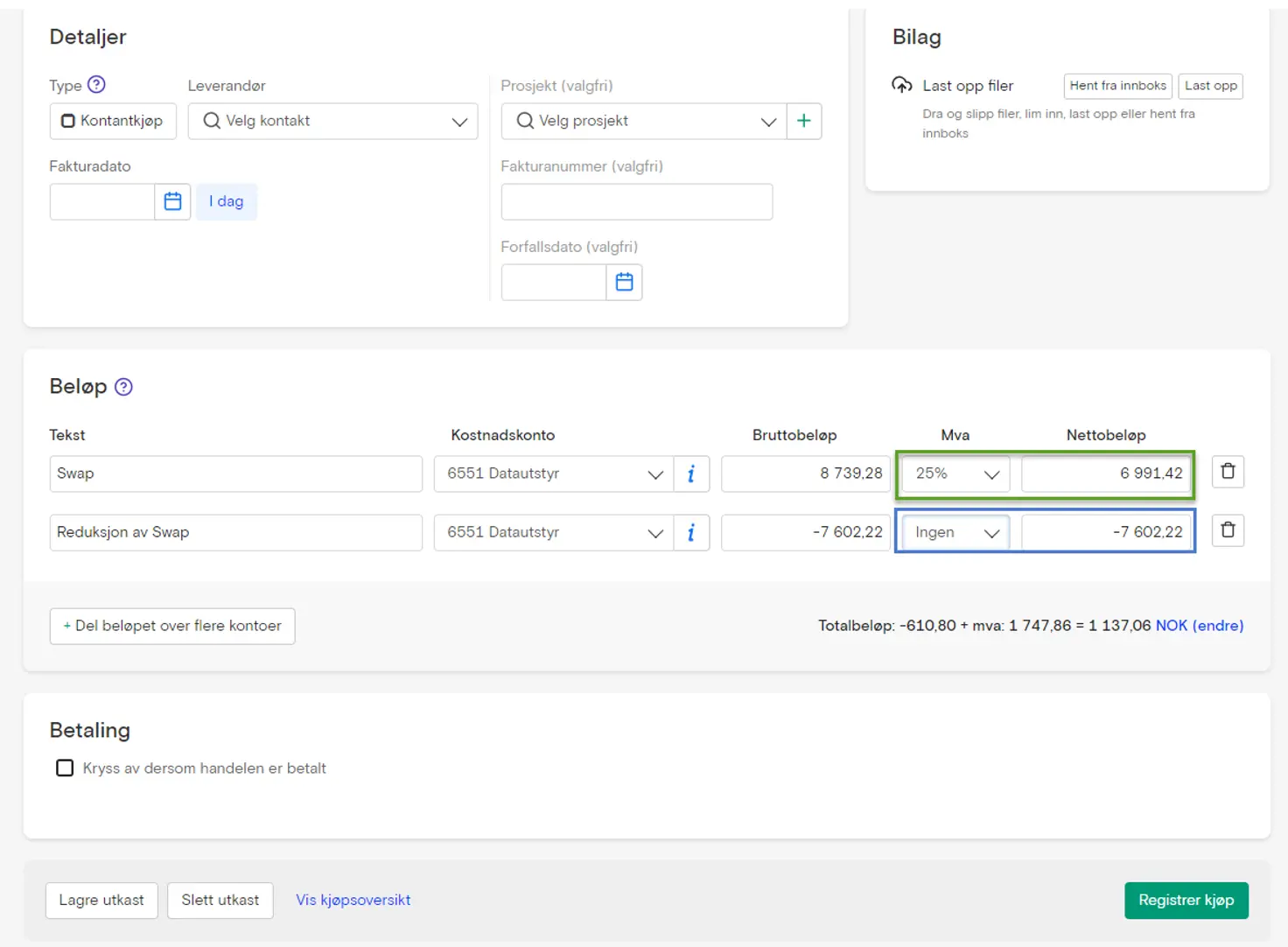
Task: Open the 25% Mva dropdown
Action: click(x=955, y=473)
